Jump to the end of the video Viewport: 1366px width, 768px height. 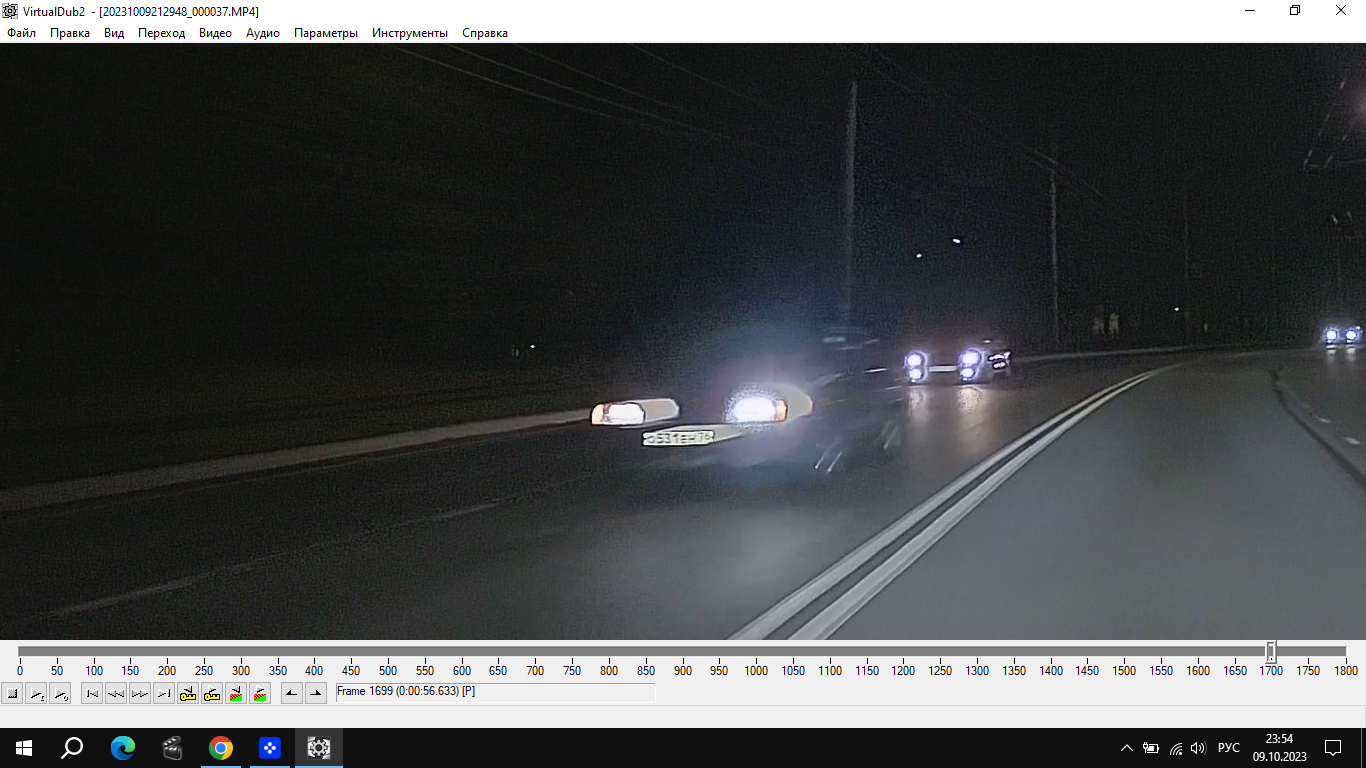click(x=164, y=693)
